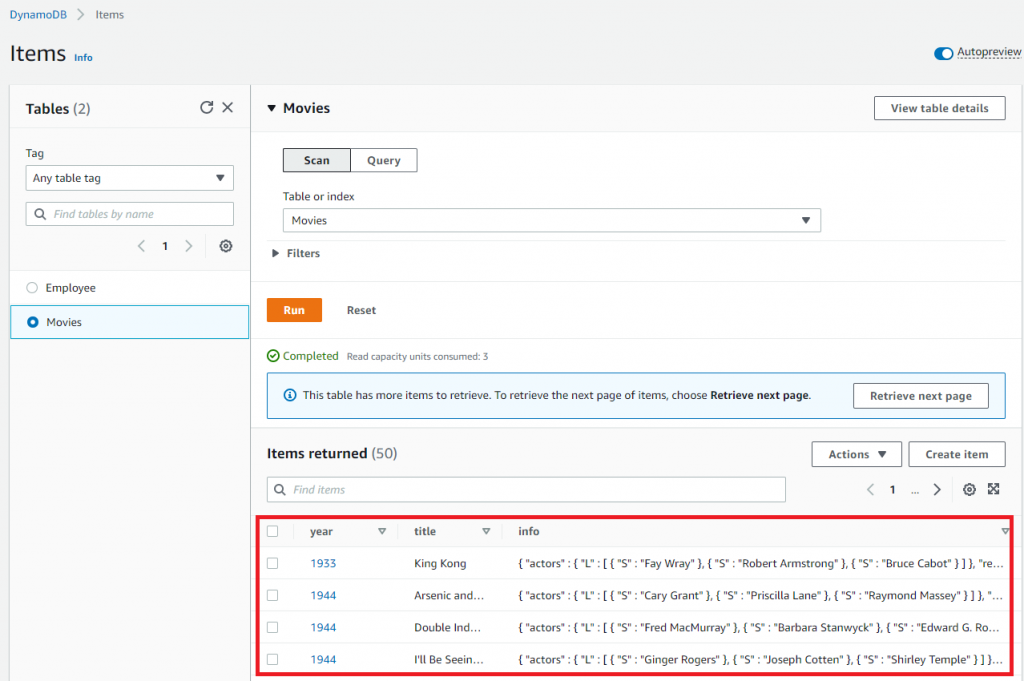The height and width of the screenshot is (681, 1024).
Task: Click the Create item button
Action: pyautogui.click(x=957, y=454)
